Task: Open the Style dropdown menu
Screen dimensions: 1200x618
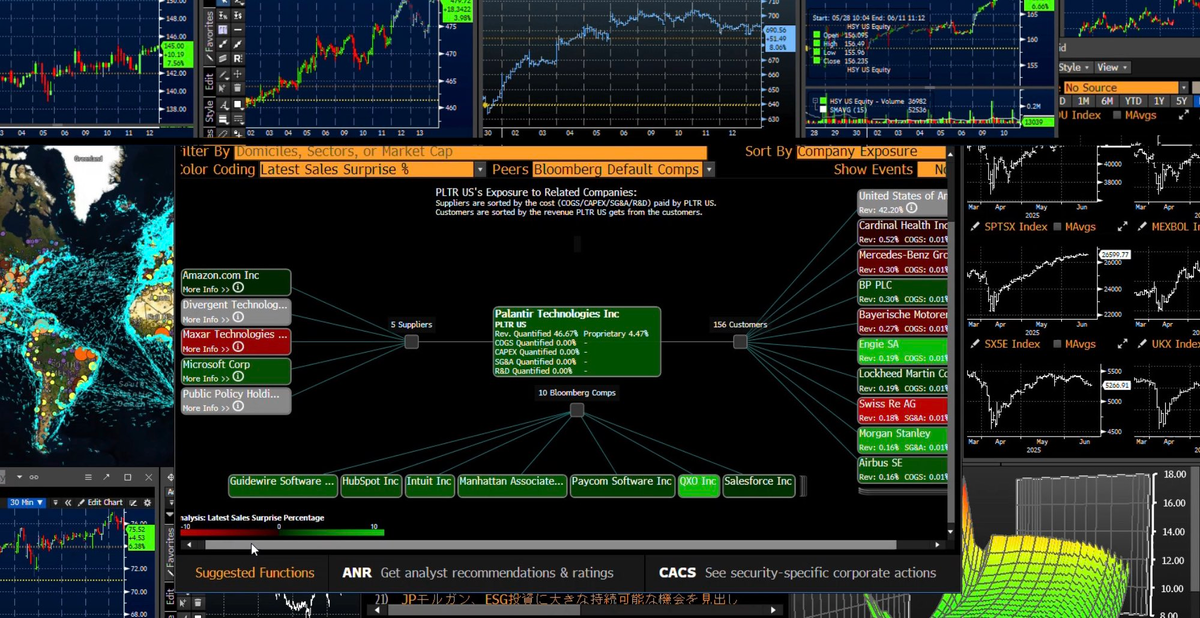Action: (x=1076, y=68)
